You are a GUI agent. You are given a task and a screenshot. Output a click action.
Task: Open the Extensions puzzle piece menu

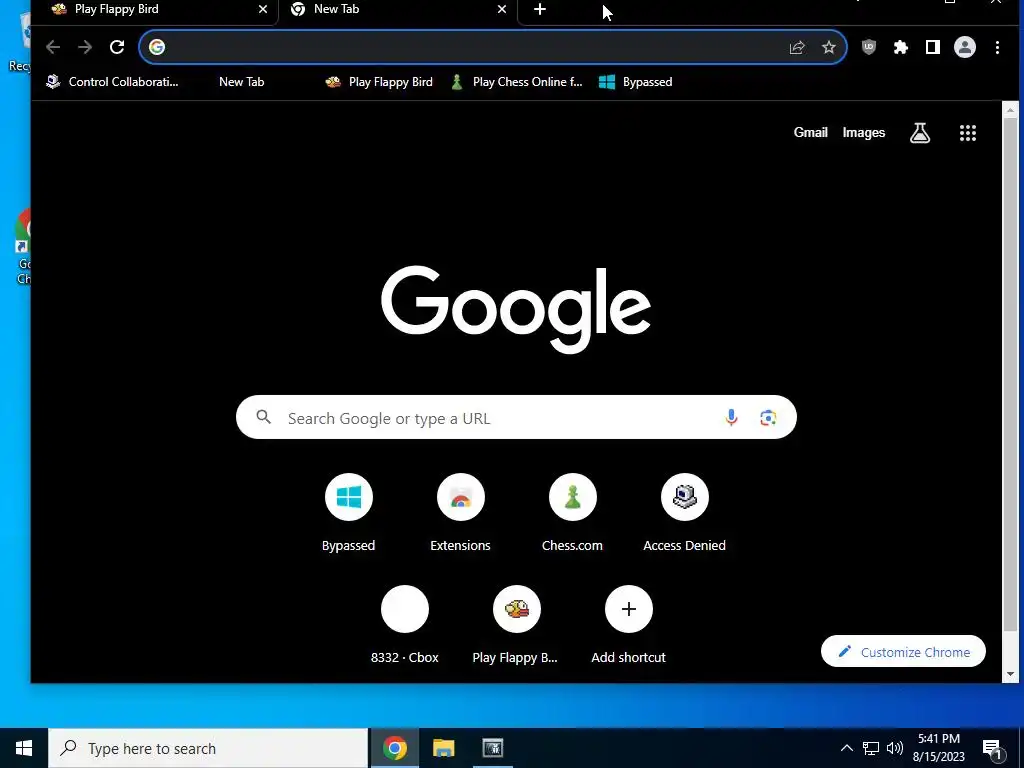[x=901, y=47]
